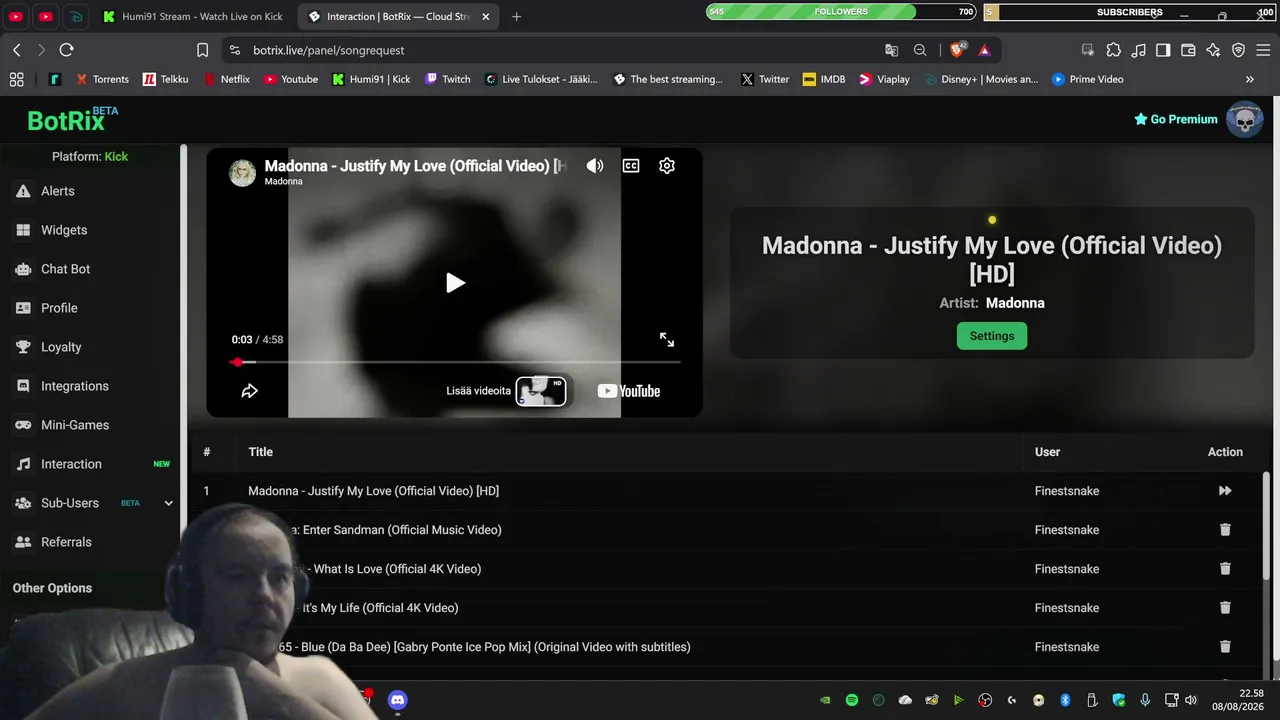Open Madonna channel avatar in player
This screenshot has height=720, width=1280.
coord(242,172)
